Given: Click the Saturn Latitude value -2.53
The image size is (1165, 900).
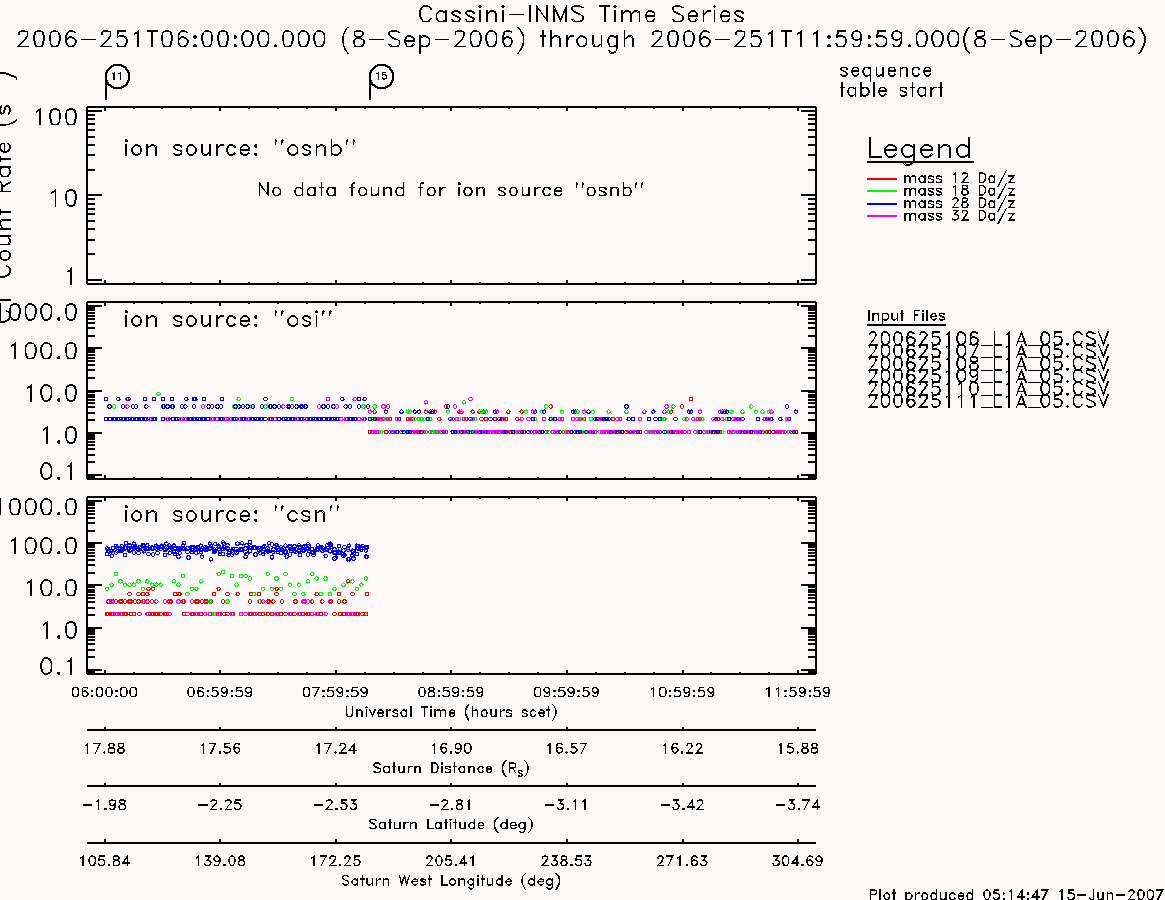Looking at the screenshot, I should click(x=335, y=805).
